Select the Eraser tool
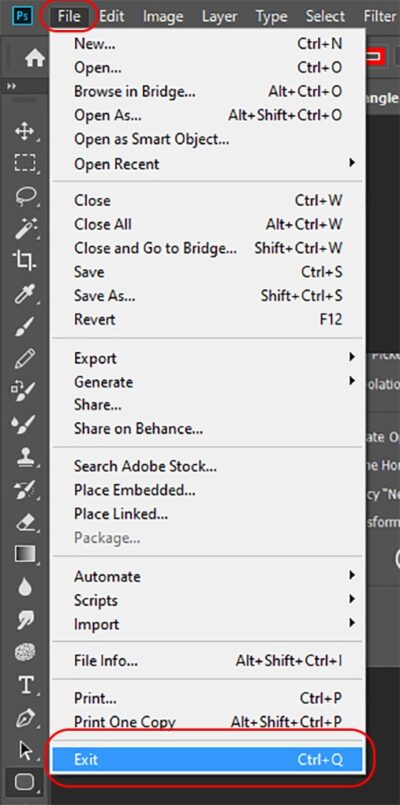The width and height of the screenshot is (400, 805). (x=24, y=522)
